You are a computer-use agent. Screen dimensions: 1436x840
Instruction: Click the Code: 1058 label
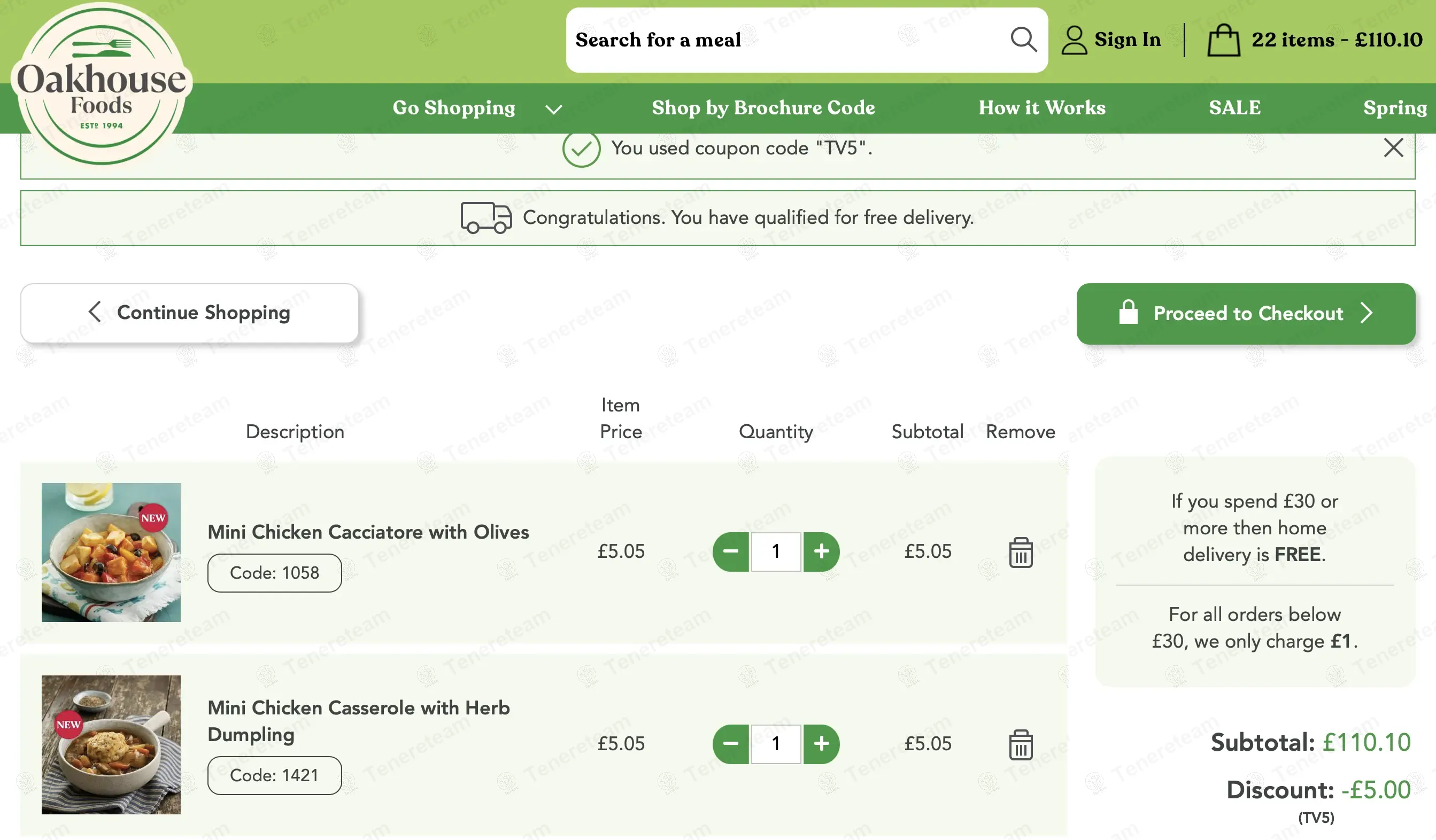pos(275,573)
